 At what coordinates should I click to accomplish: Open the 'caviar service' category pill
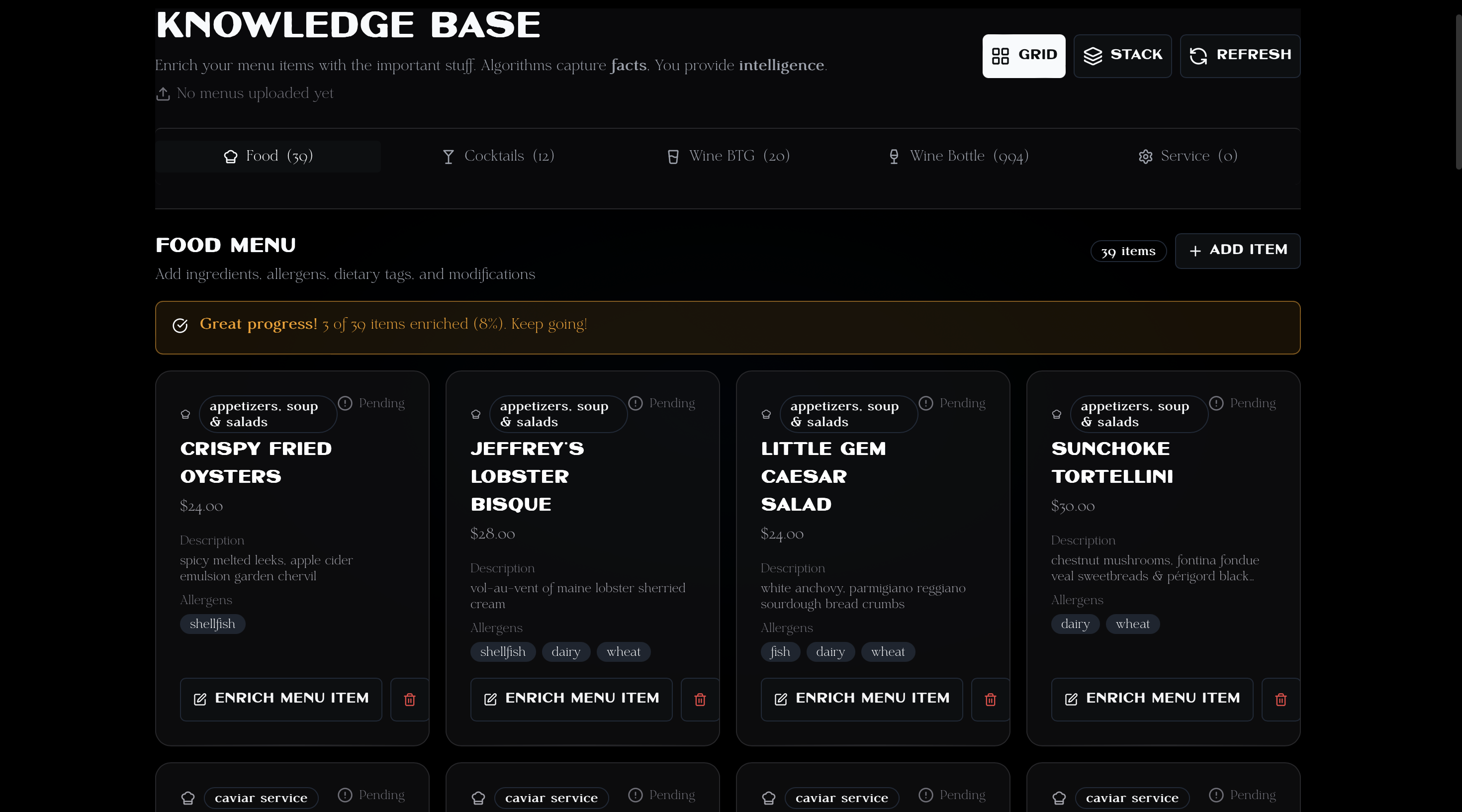[x=261, y=798]
